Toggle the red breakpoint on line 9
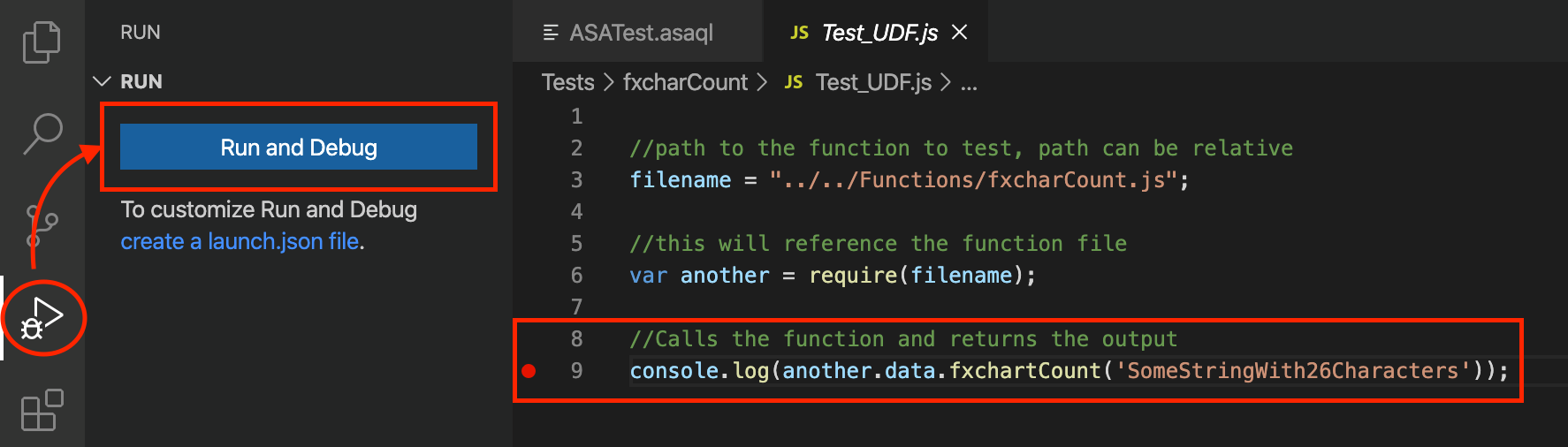 pos(529,370)
